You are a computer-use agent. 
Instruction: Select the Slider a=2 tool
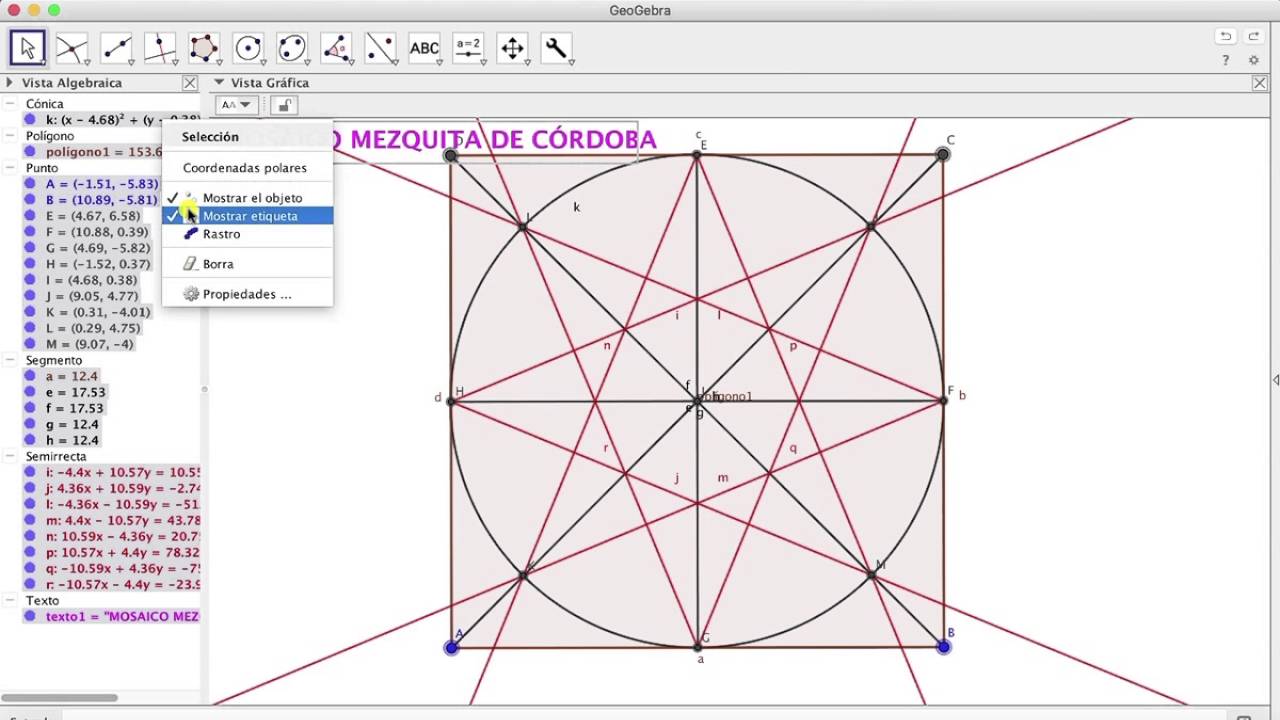468,47
